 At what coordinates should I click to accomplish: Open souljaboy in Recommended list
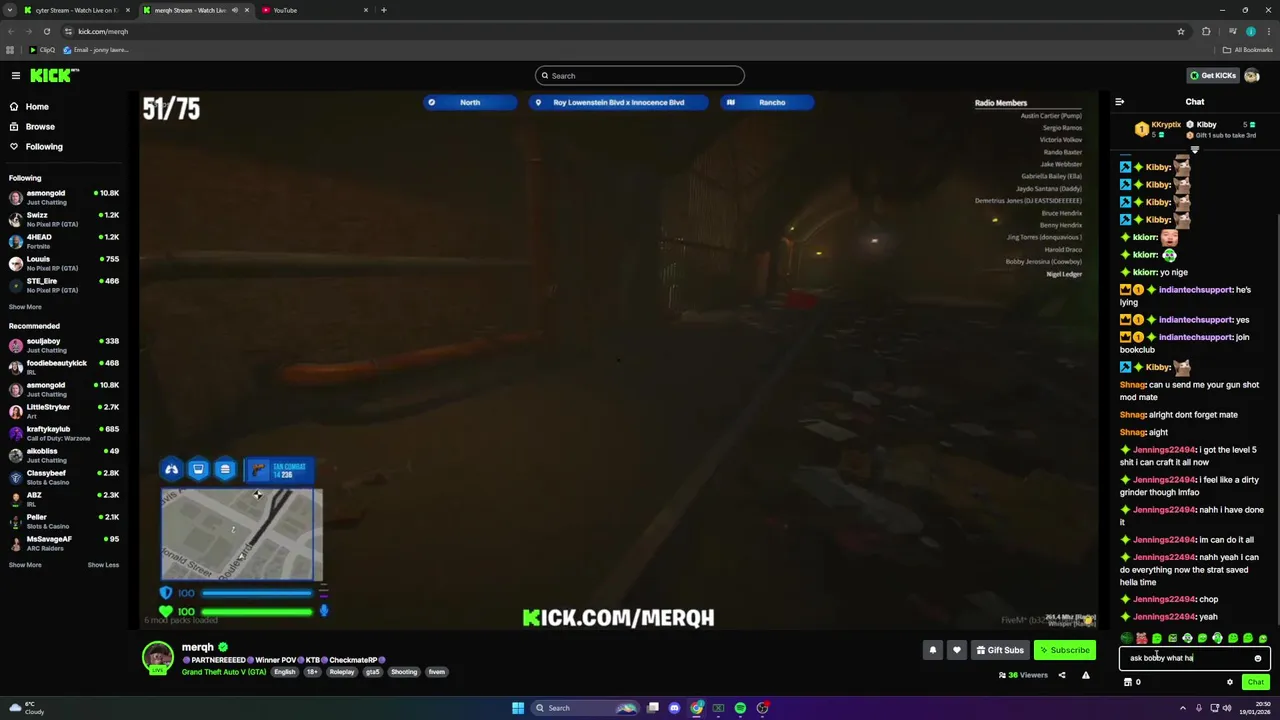coord(64,345)
